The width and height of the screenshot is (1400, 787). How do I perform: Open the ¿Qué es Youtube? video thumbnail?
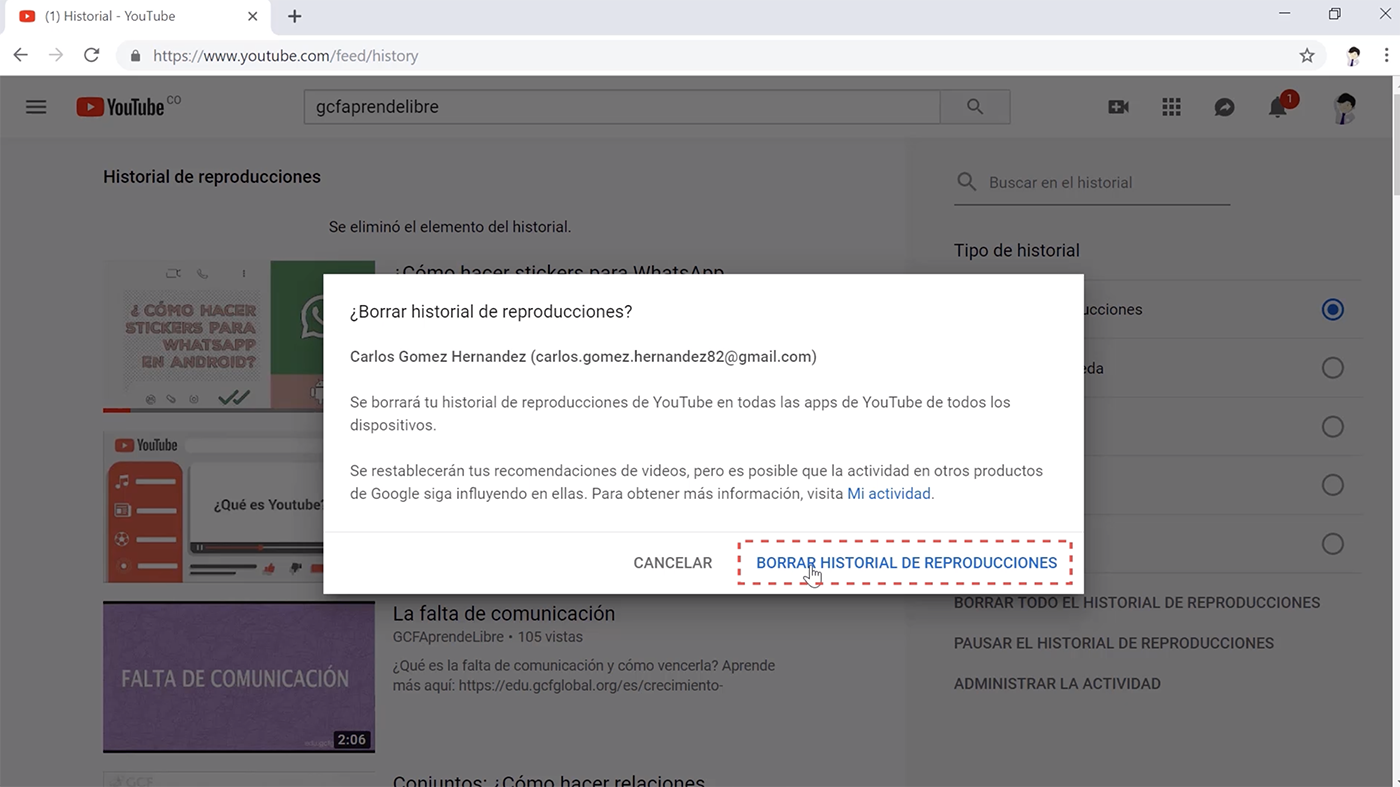click(213, 507)
